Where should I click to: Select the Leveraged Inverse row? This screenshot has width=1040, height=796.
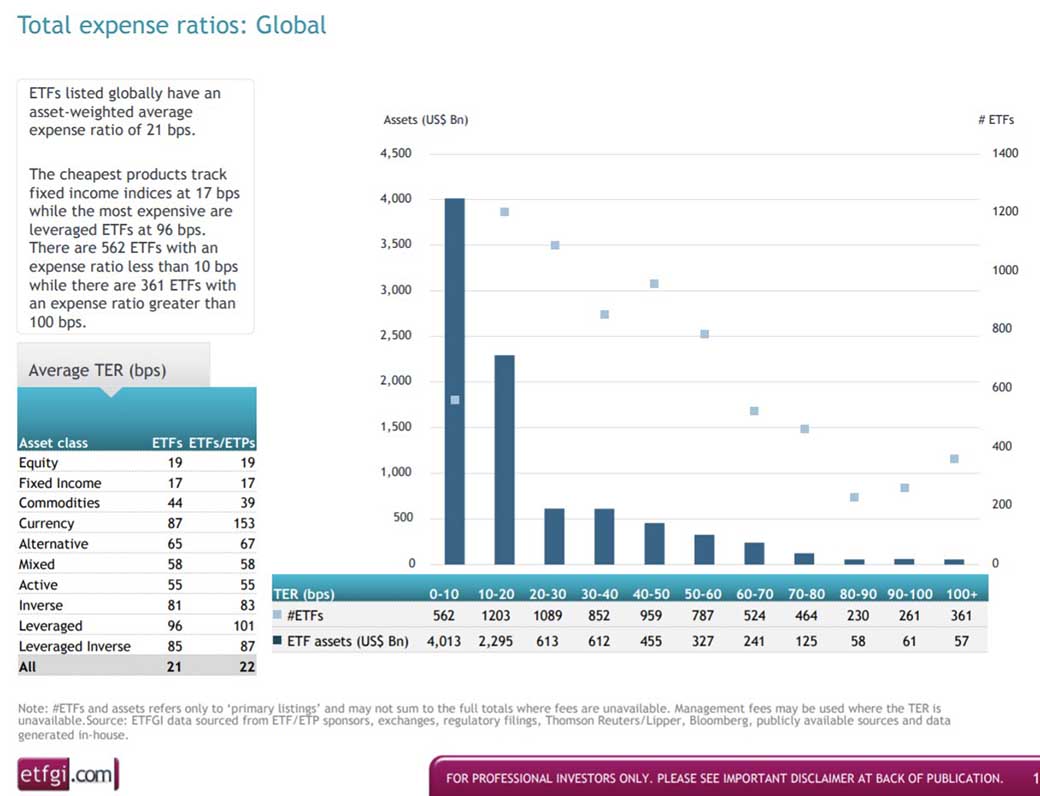point(137,646)
